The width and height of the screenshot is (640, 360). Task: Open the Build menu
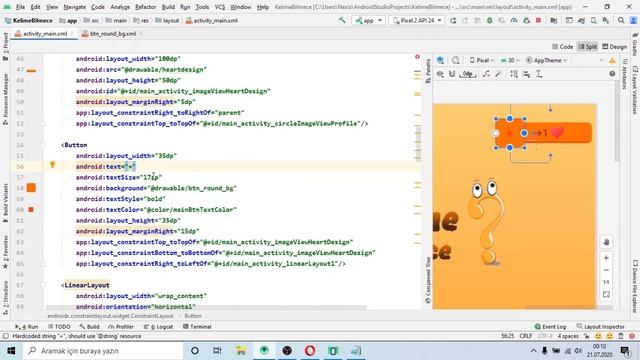(168, 7)
